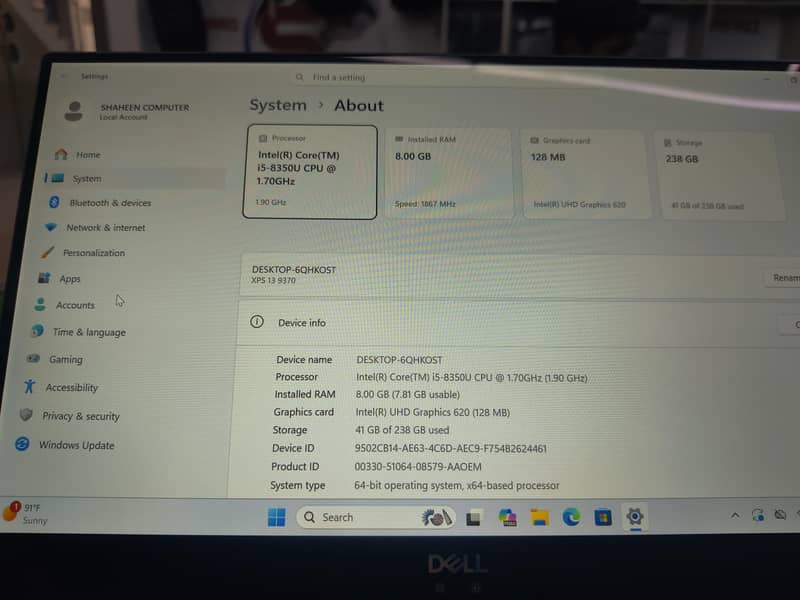Click the System breadcrumb link
The width and height of the screenshot is (800, 600).
click(x=278, y=105)
